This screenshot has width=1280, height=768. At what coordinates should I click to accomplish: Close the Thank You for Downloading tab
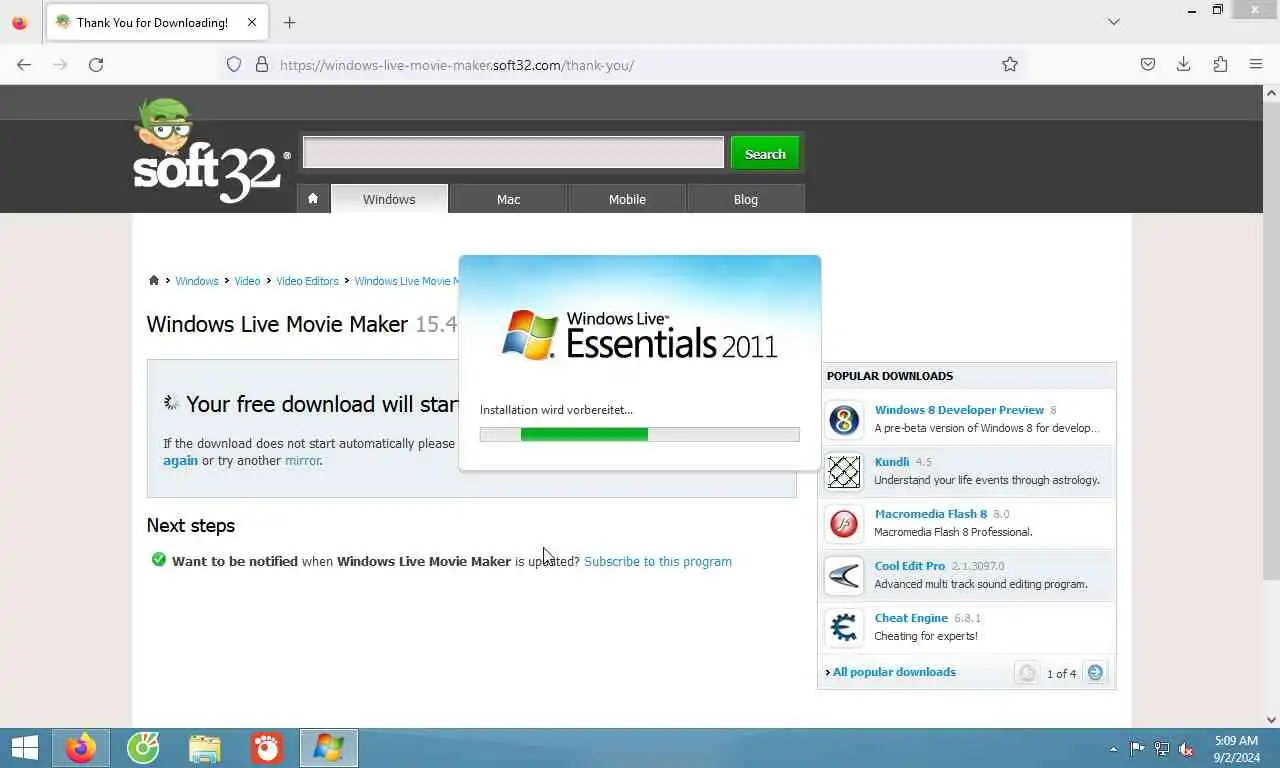pyautogui.click(x=252, y=22)
